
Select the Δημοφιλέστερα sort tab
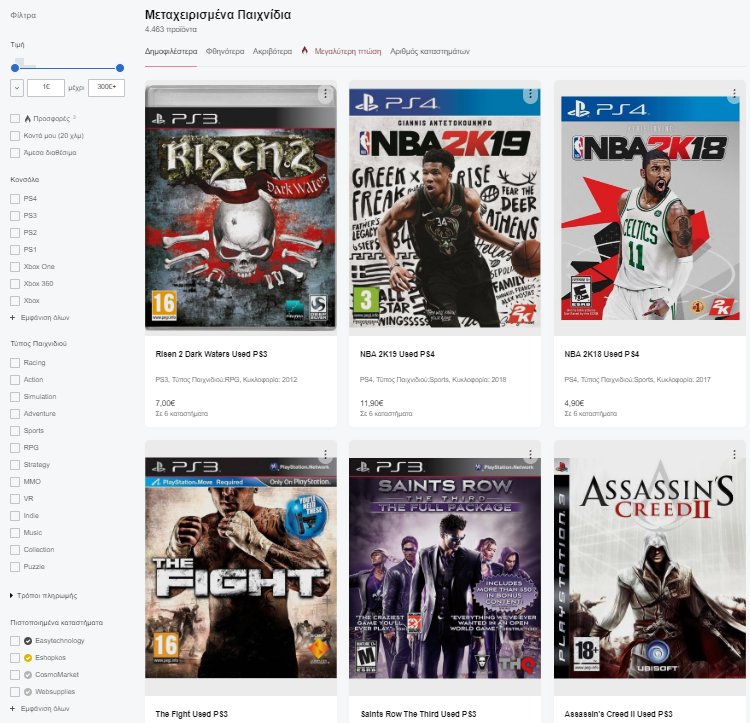click(171, 51)
